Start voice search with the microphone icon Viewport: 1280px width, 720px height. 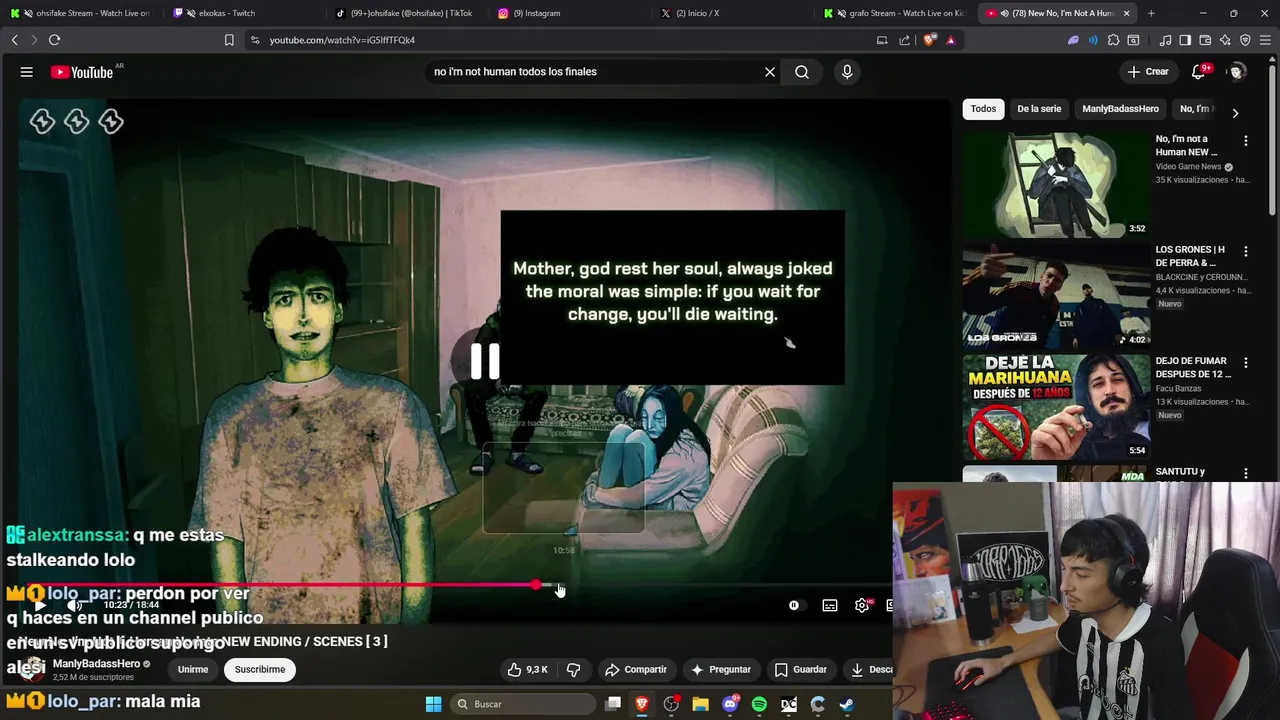(x=847, y=72)
